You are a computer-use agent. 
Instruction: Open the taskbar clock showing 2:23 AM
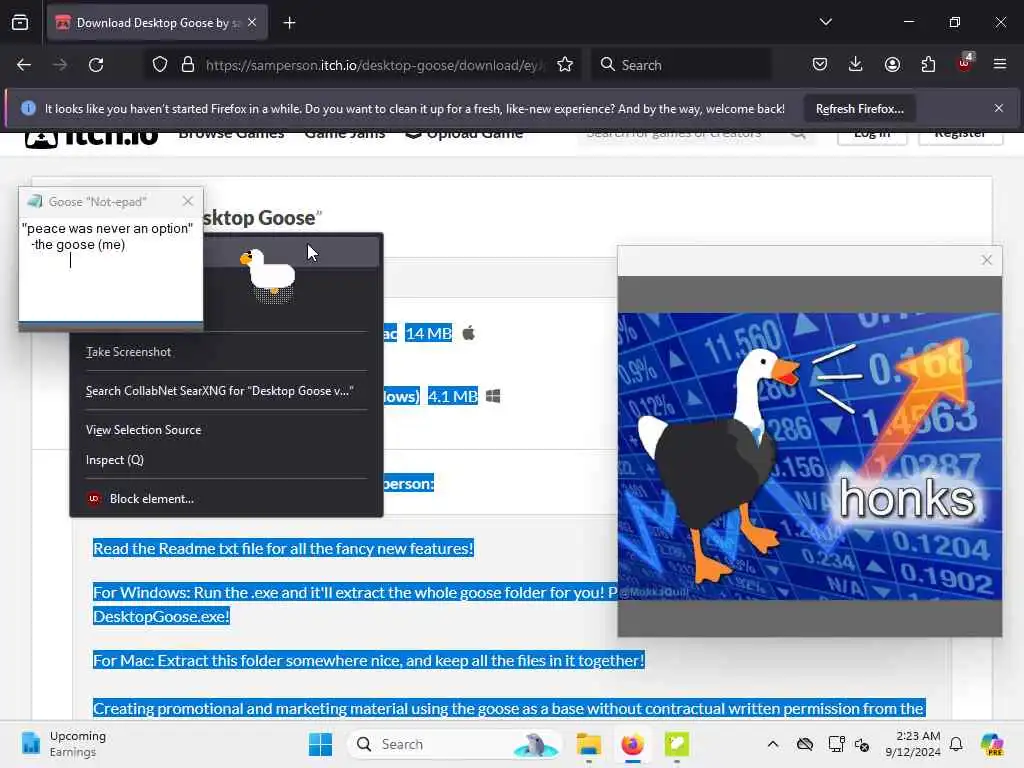point(912,744)
